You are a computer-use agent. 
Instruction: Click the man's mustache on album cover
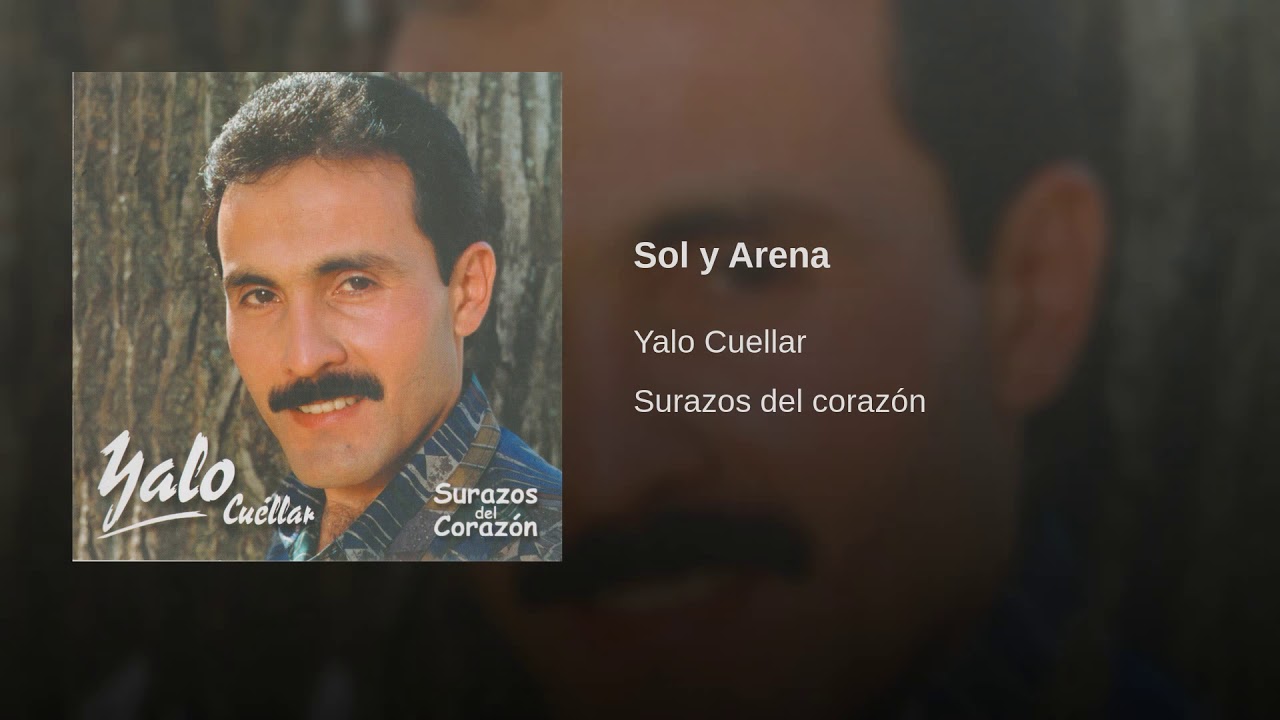point(326,389)
